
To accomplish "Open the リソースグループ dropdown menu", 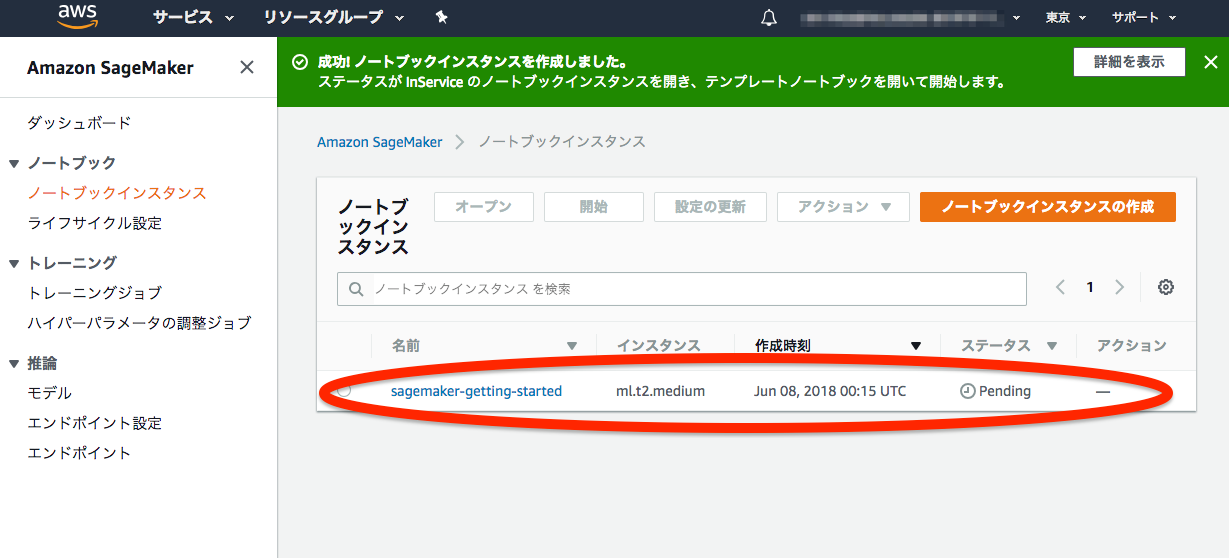I will 334,17.
